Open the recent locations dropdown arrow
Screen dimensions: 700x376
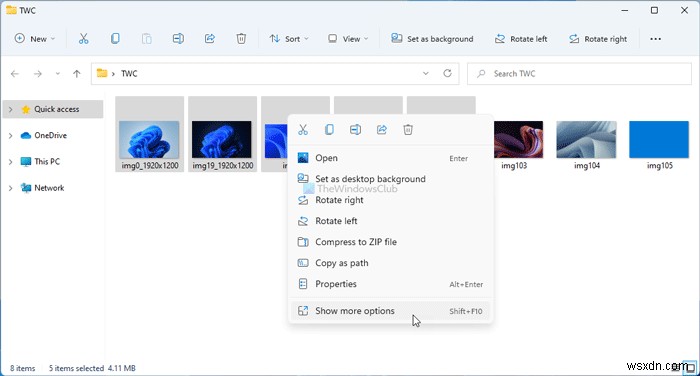(x=58, y=74)
